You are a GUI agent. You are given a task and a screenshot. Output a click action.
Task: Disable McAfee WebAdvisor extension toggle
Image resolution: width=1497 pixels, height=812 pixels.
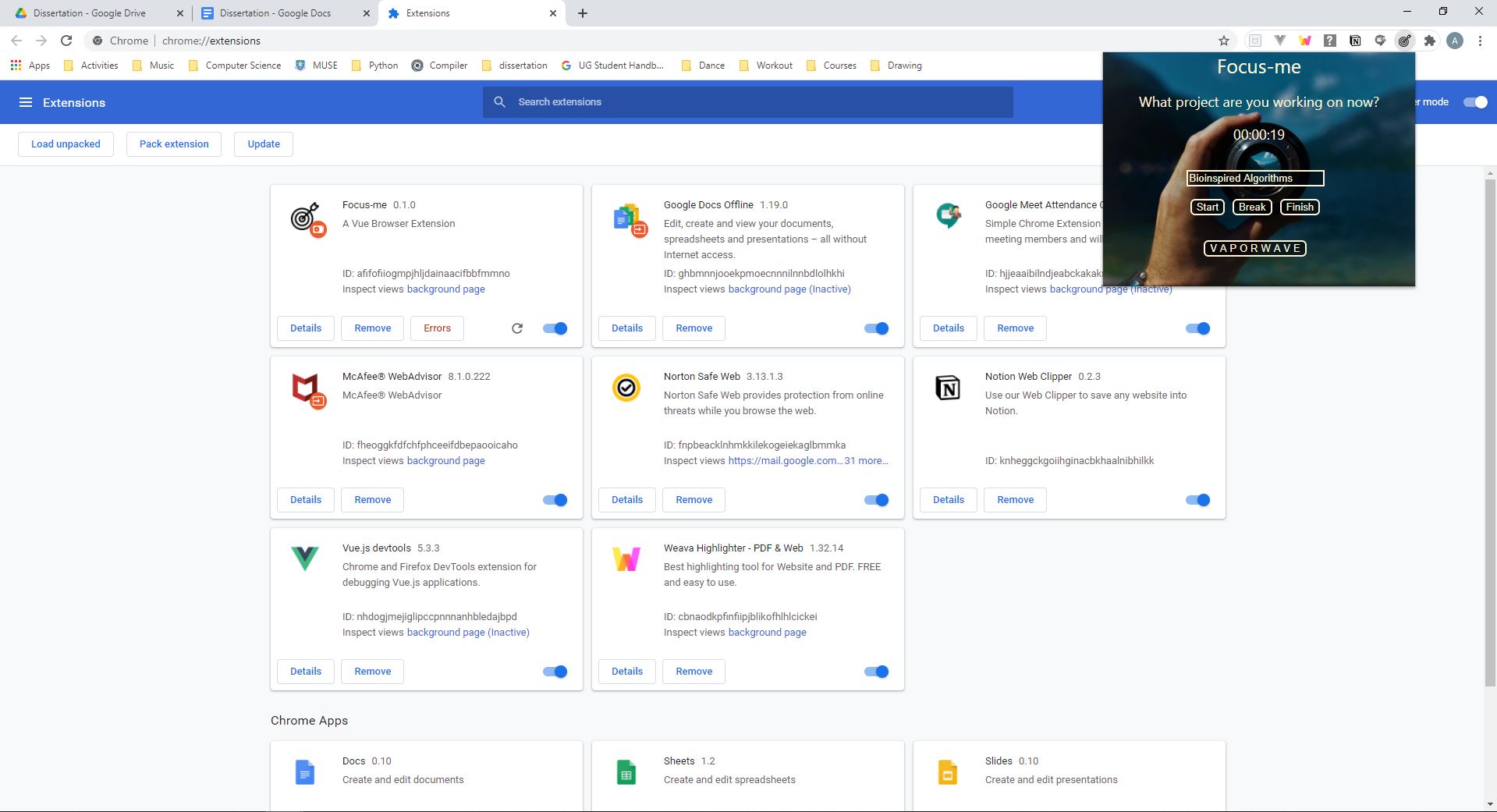pos(555,500)
